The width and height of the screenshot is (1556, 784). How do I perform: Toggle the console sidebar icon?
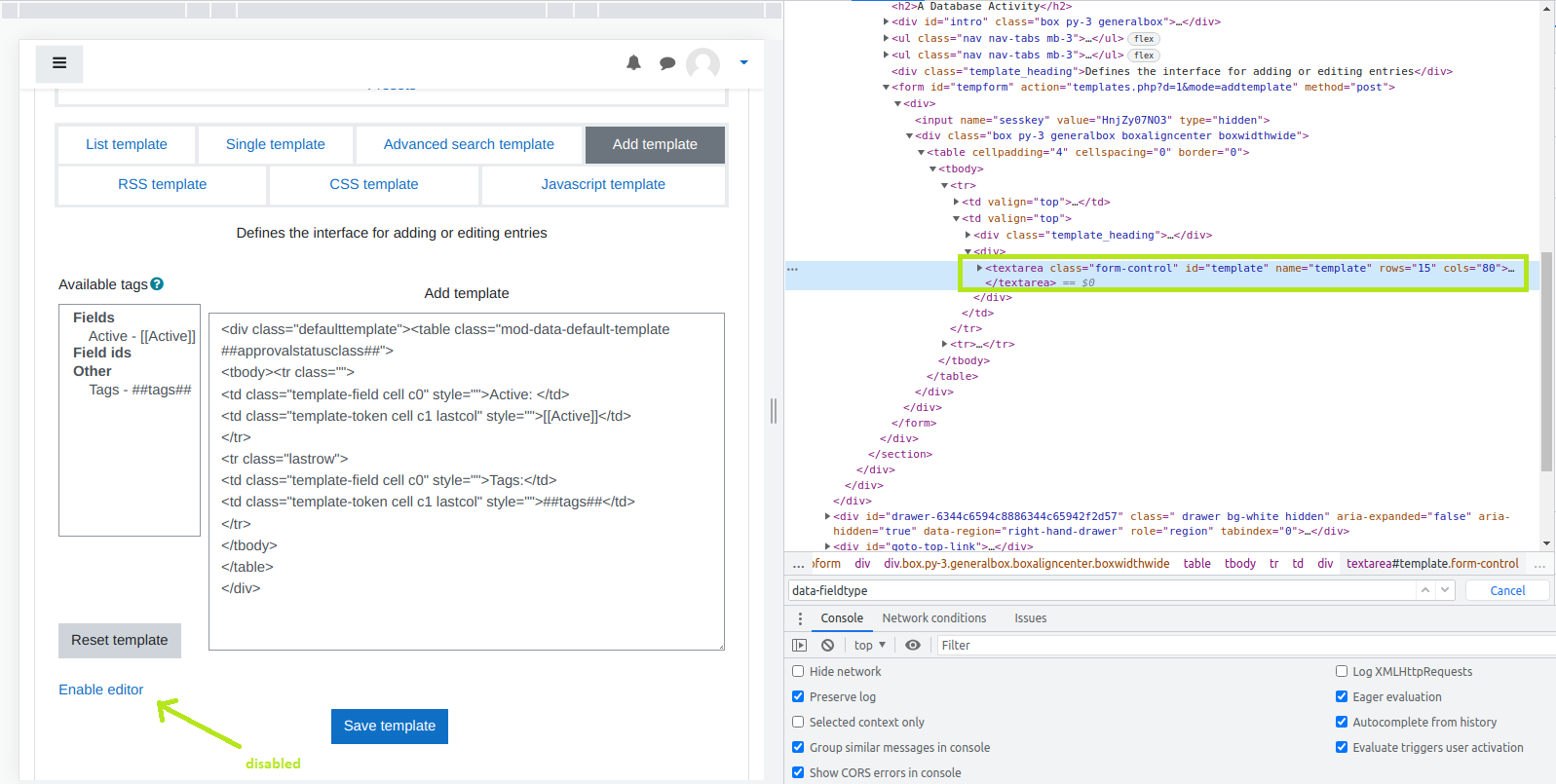pyautogui.click(x=799, y=645)
